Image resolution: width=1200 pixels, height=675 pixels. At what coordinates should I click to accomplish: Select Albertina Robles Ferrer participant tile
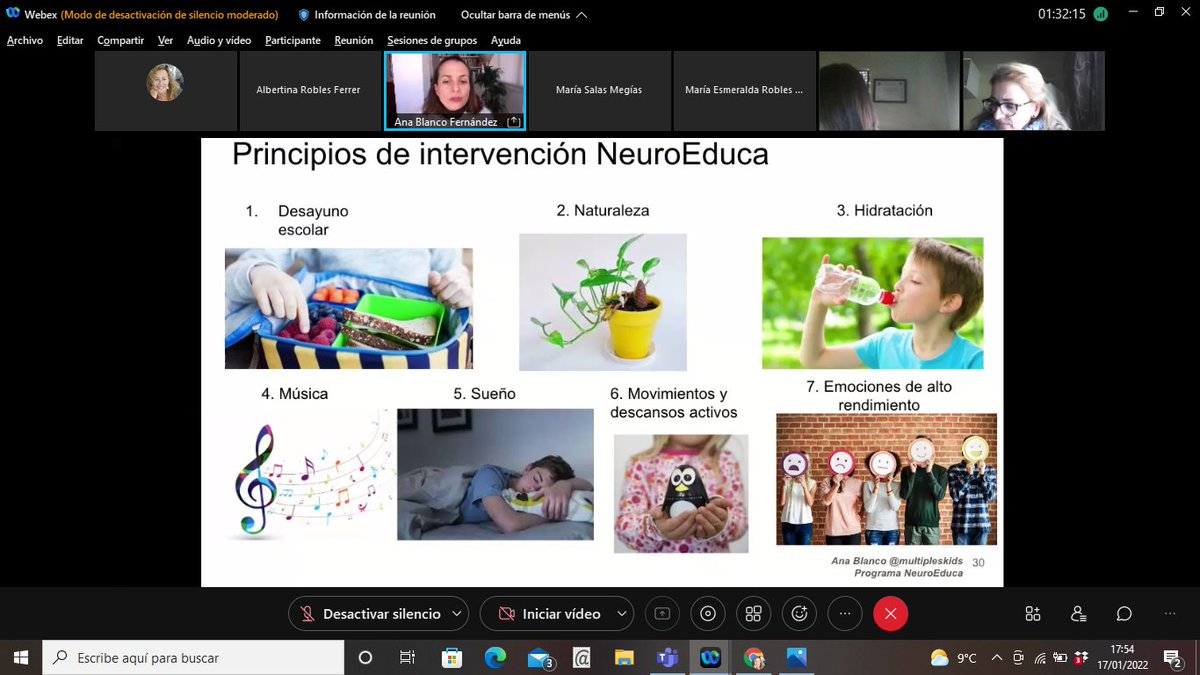pos(310,91)
